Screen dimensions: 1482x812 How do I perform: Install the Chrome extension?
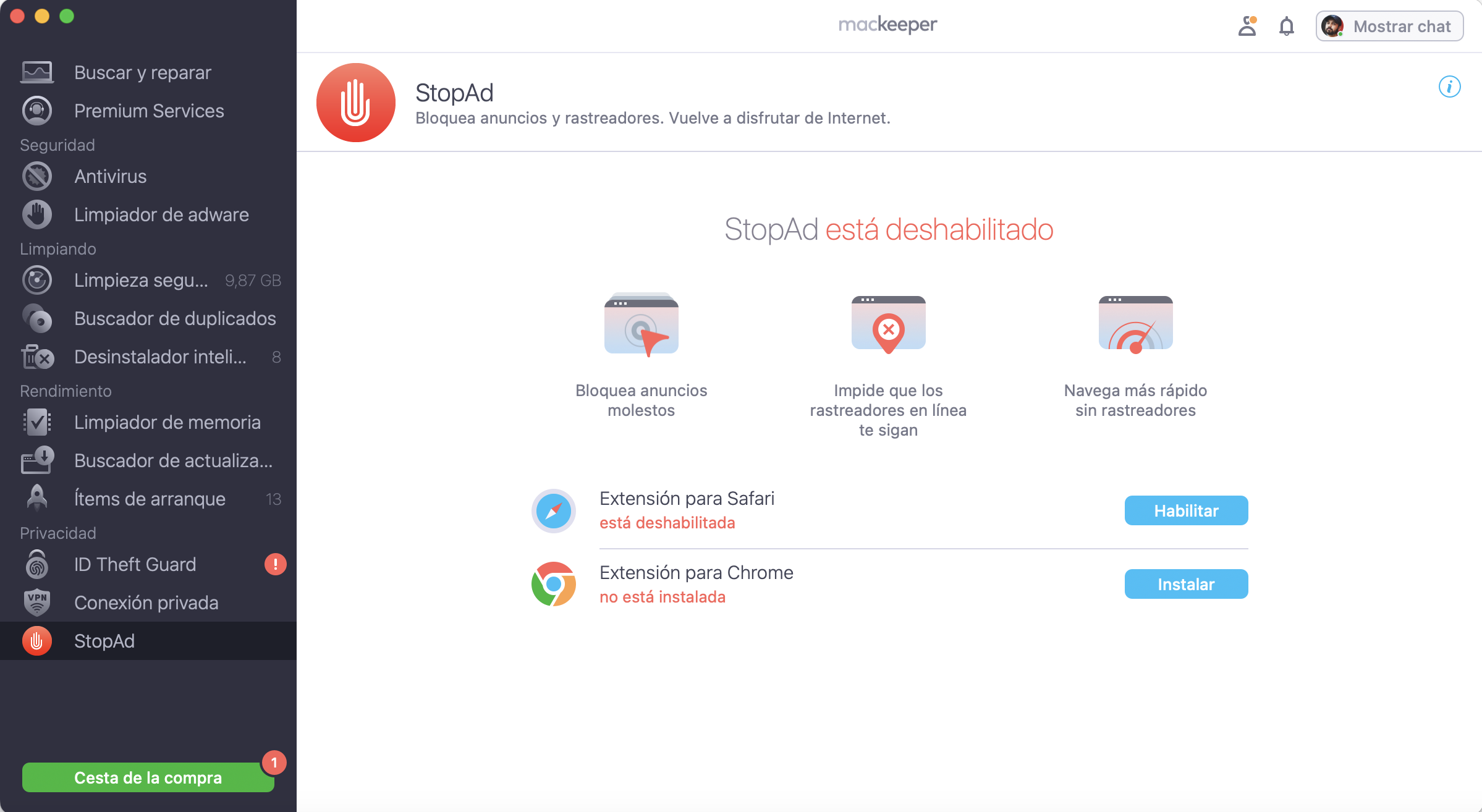tap(1185, 583)
